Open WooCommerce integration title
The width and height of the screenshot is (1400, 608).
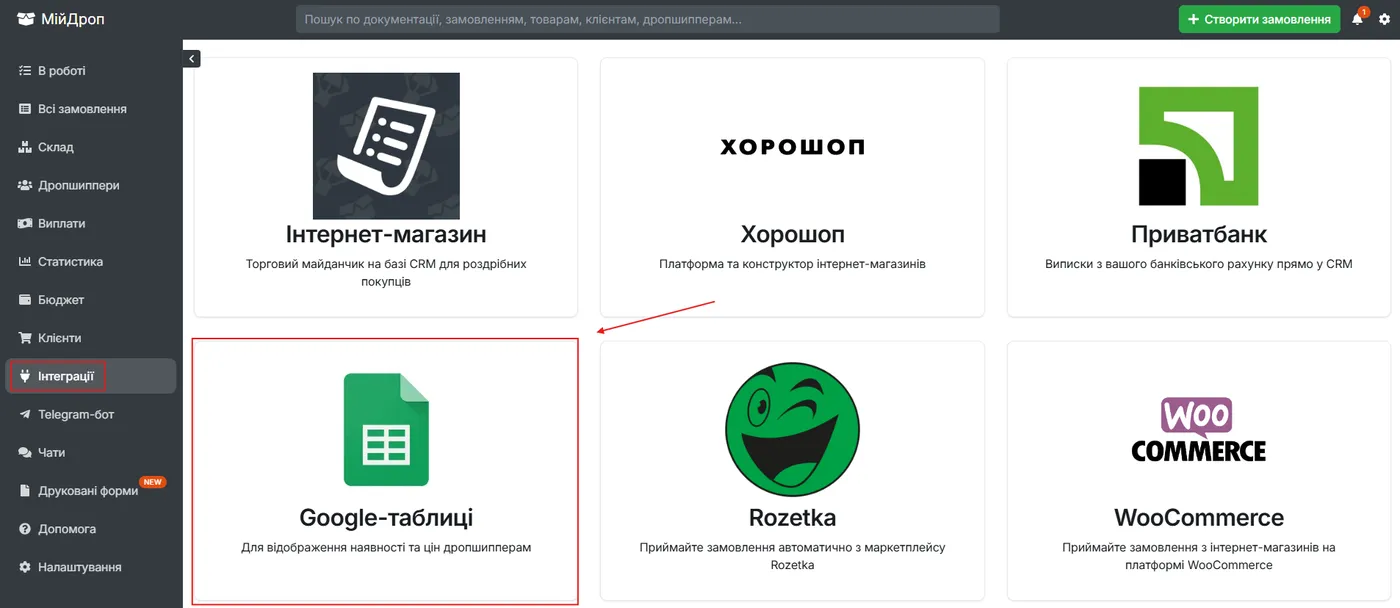(x=1199, y=518)
